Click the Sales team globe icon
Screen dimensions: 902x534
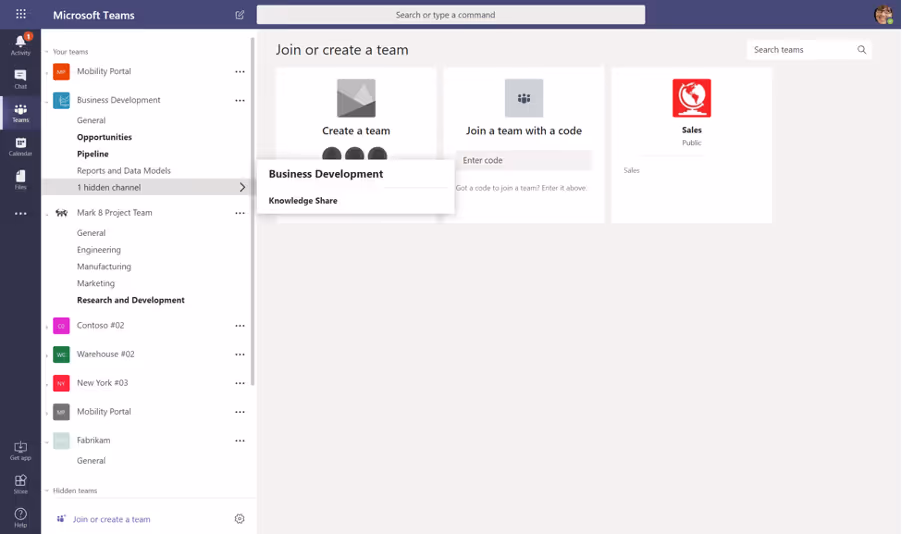point(691,98)
